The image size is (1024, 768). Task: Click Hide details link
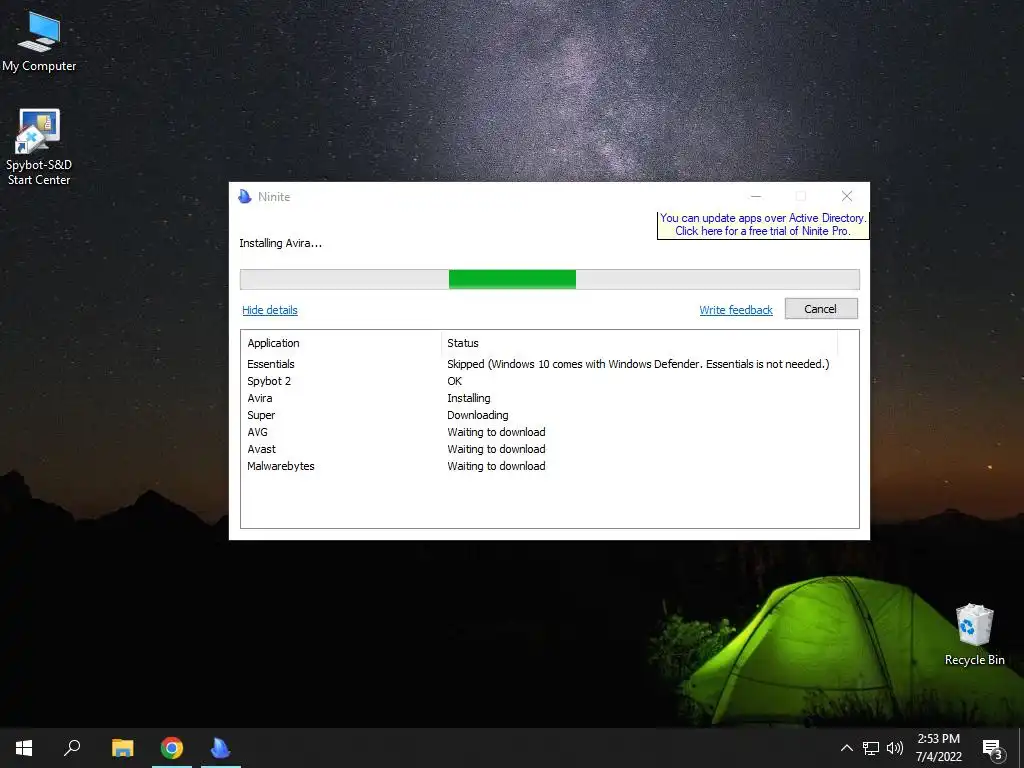click(x=270, y=310)
